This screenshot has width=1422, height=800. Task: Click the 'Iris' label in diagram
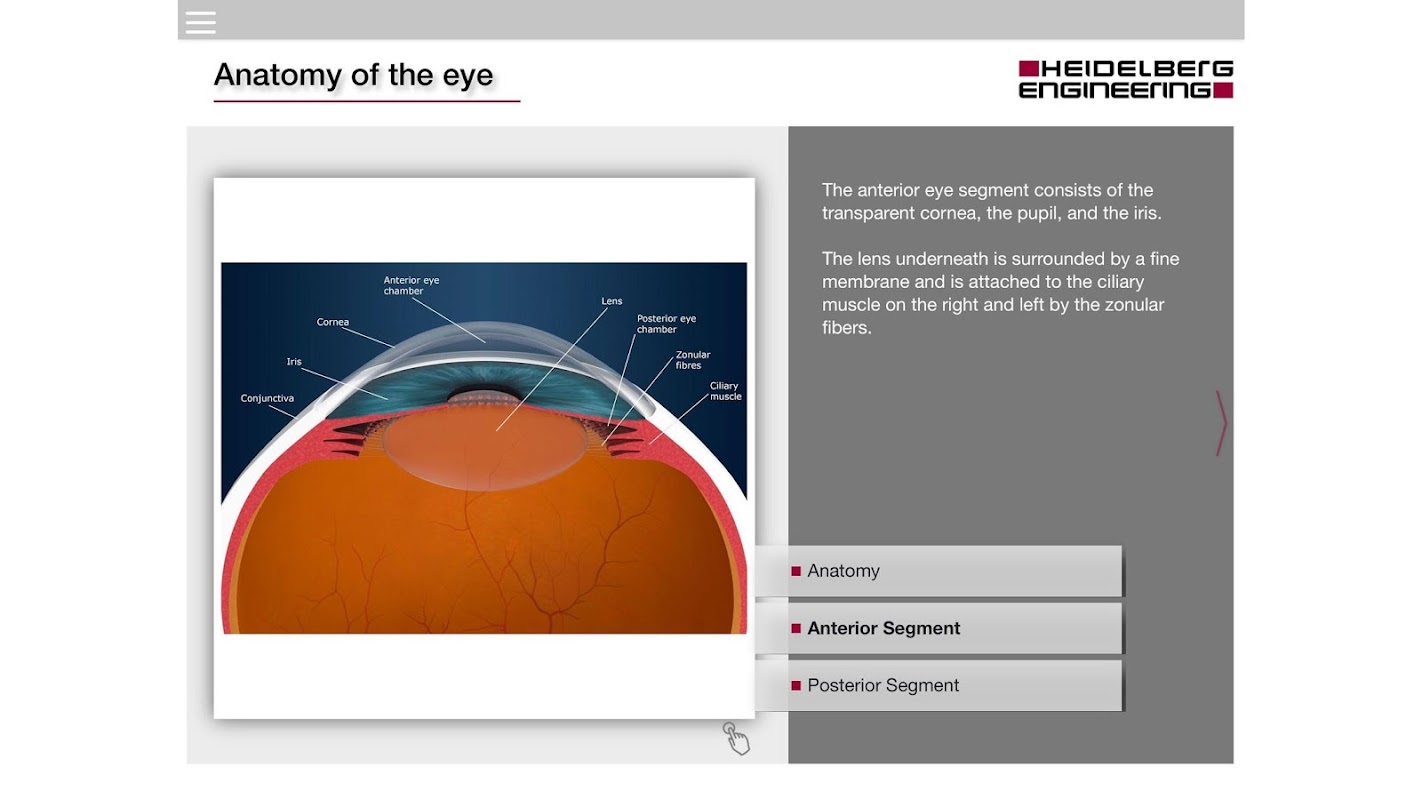294,362
